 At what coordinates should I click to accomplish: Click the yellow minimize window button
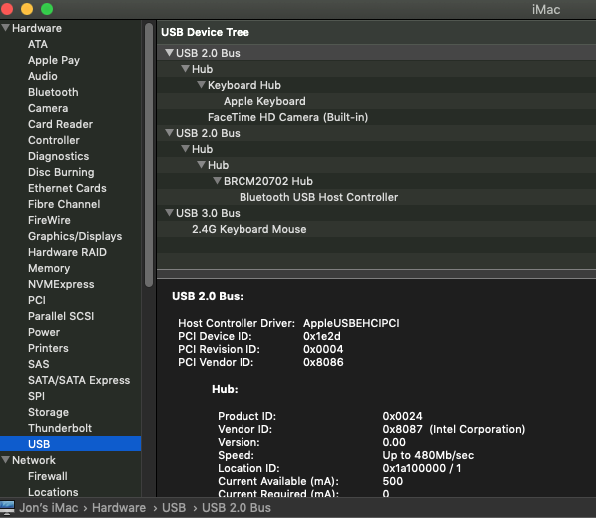27,8
